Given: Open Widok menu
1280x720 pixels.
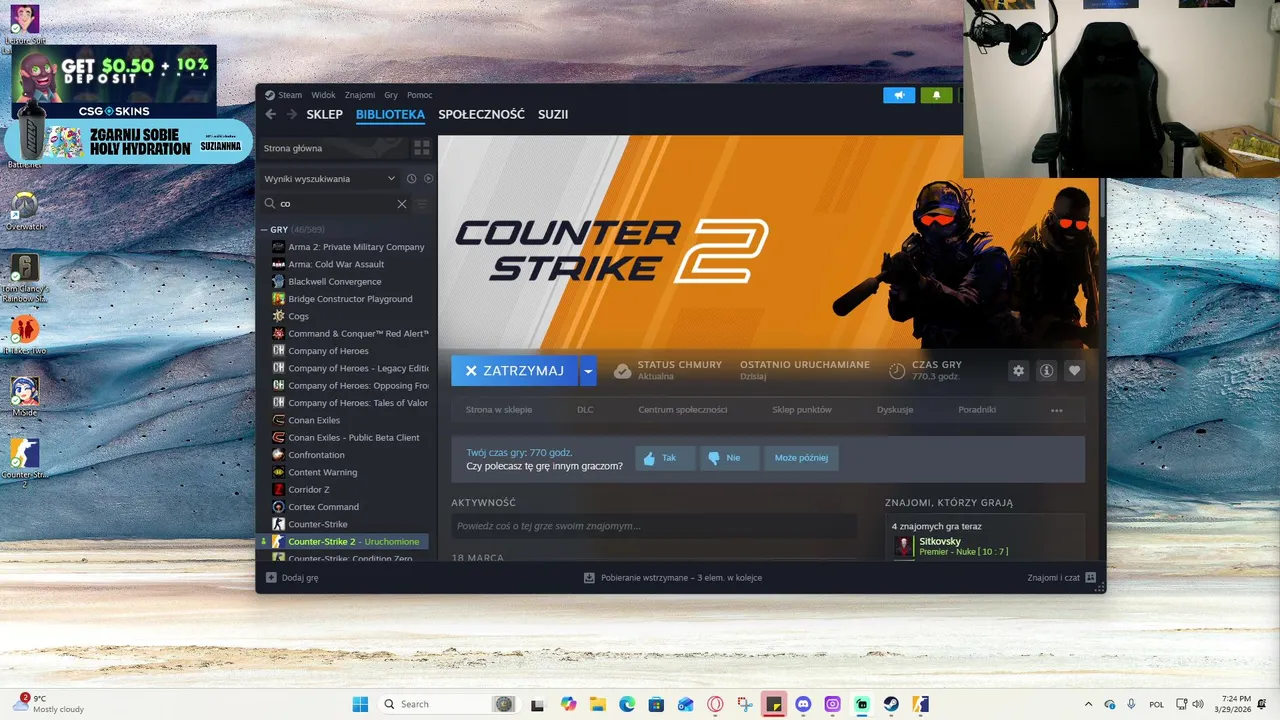Looking at the screenshot, I should coord(323,95).
